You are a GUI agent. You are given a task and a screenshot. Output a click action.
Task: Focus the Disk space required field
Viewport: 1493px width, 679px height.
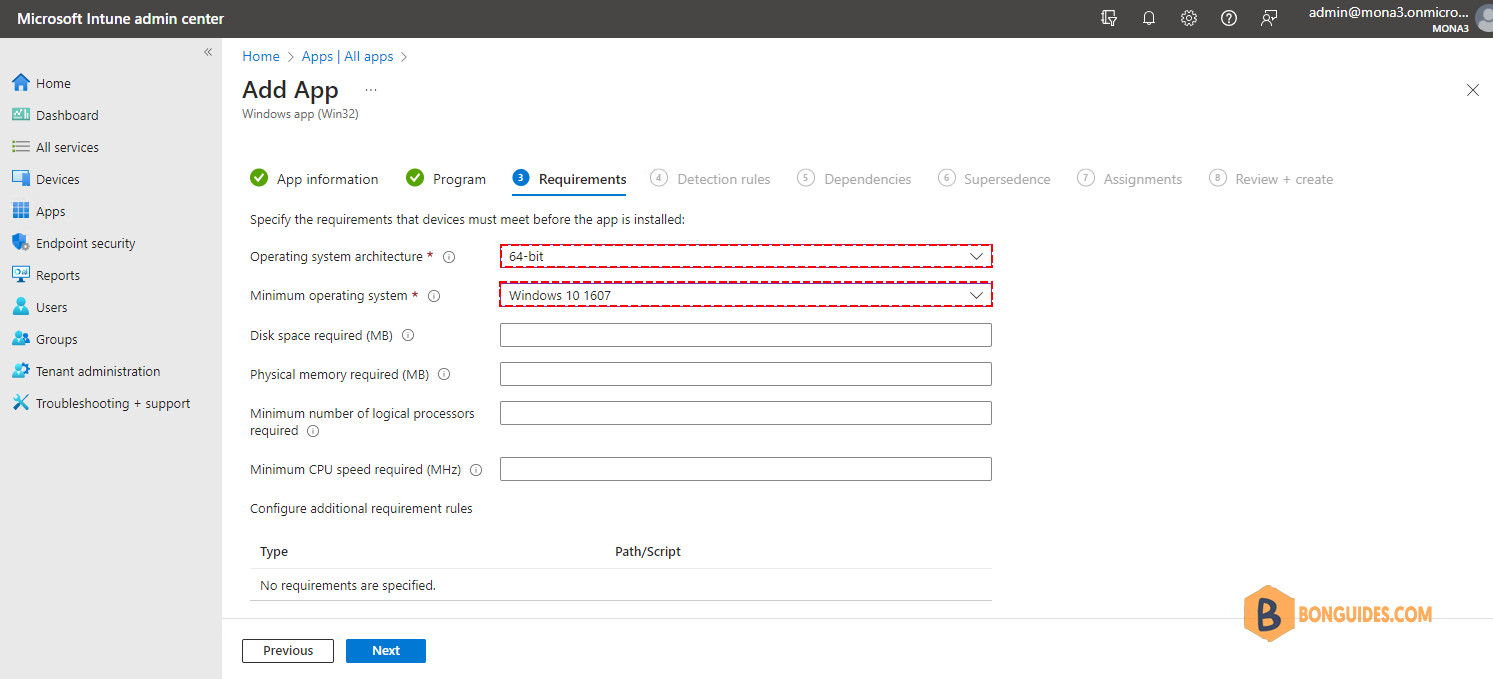tap(746, 335)
